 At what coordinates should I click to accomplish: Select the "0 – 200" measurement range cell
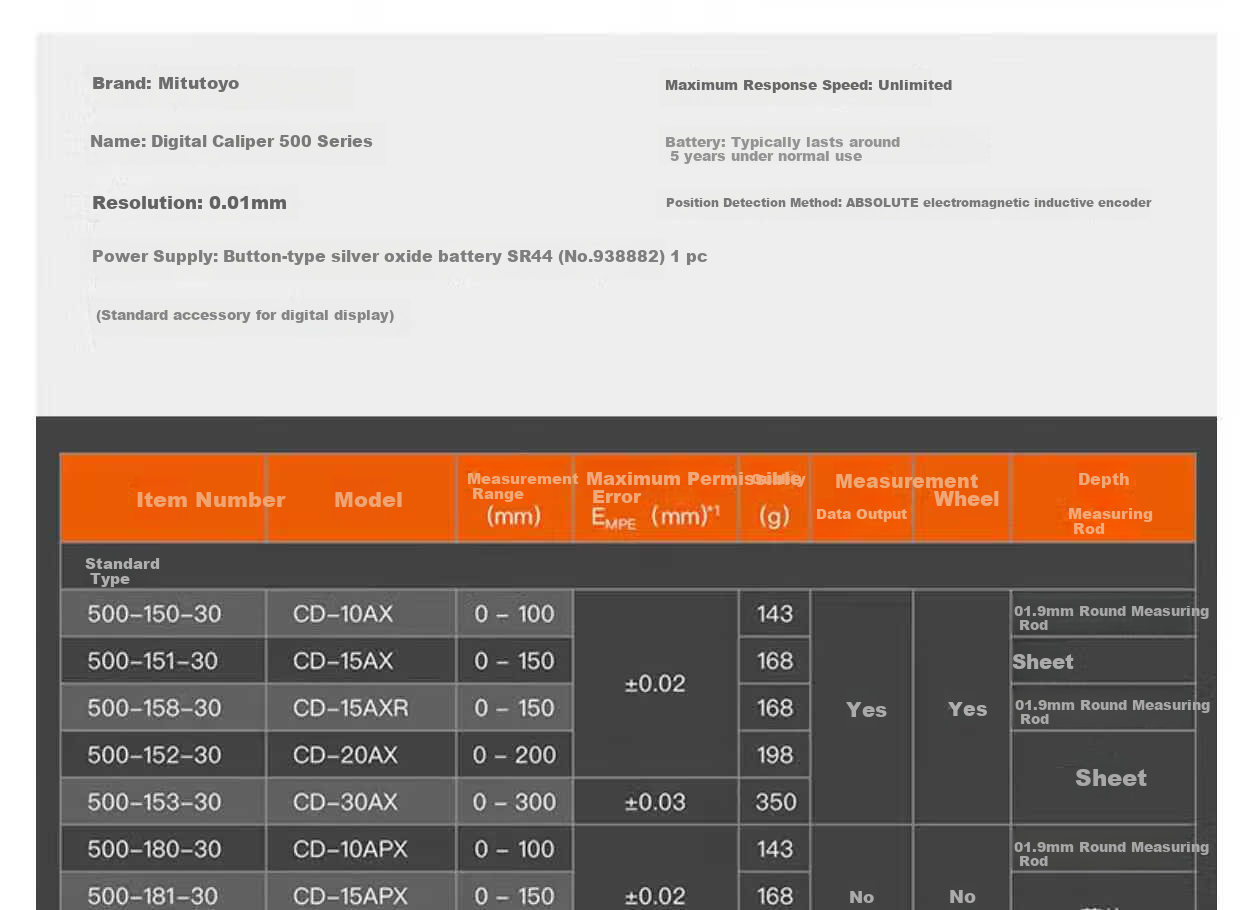[514, 755]
